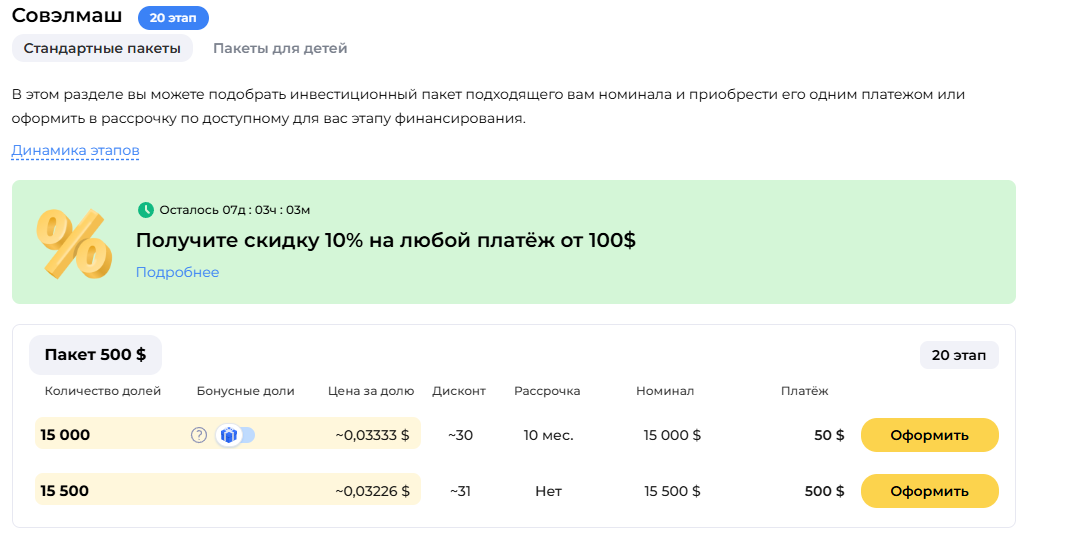This screenshot has width=1085, height=535.
Task: Click the 15 500 $ nominal value
Action: click(672, 491)
